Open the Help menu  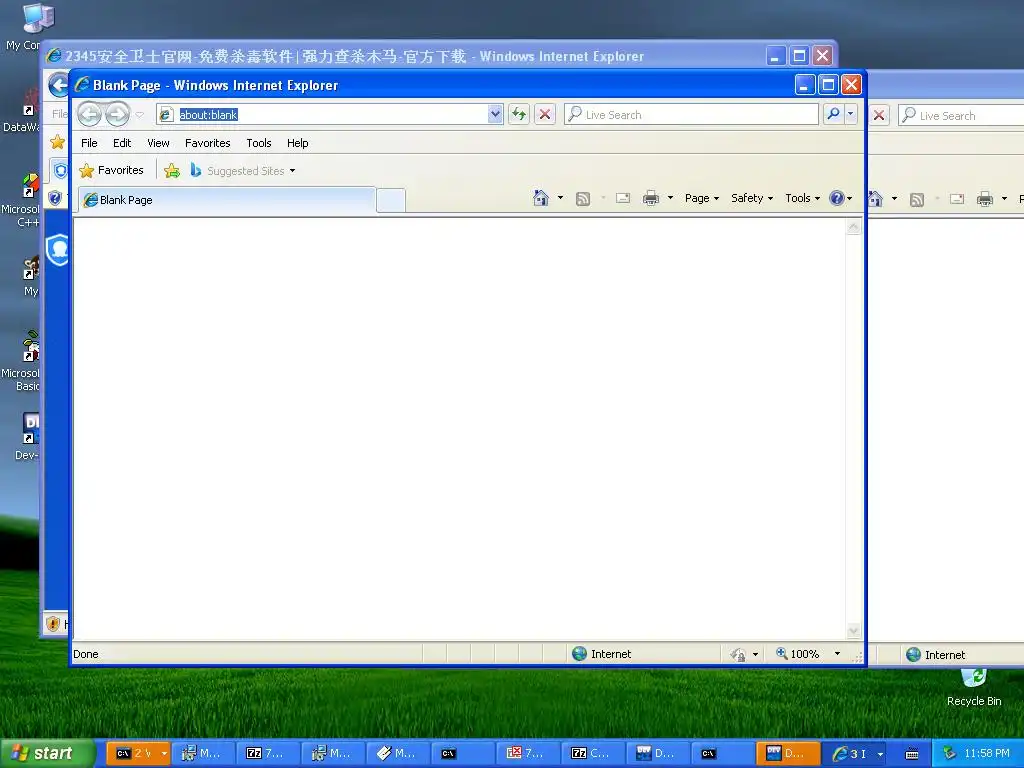click(x=297, y=143)
